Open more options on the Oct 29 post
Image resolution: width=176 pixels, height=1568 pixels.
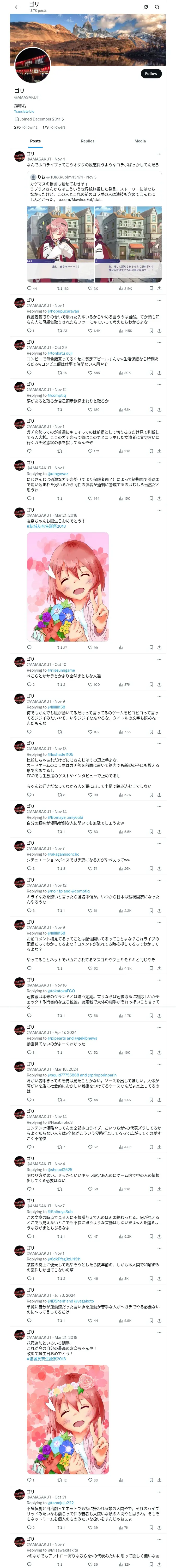click(159, 342)
